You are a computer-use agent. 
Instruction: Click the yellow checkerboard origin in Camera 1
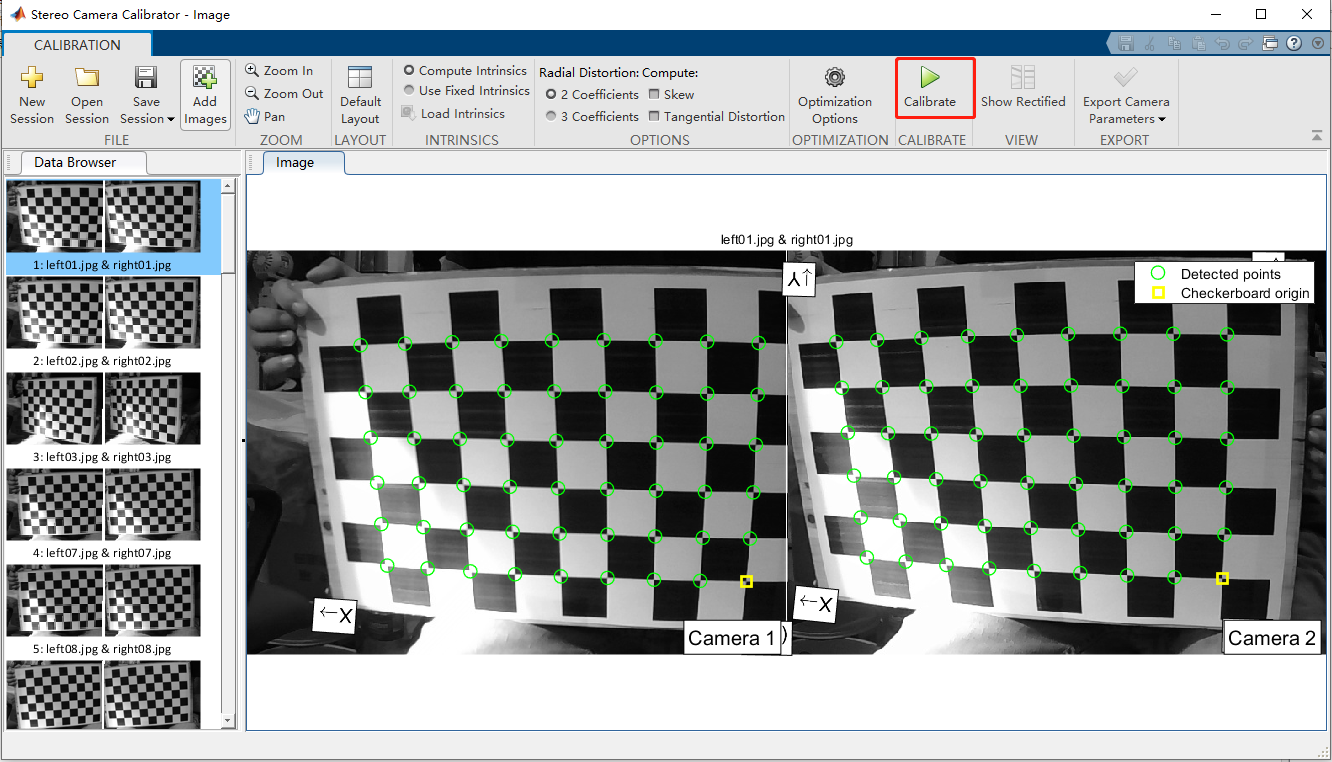746,581
